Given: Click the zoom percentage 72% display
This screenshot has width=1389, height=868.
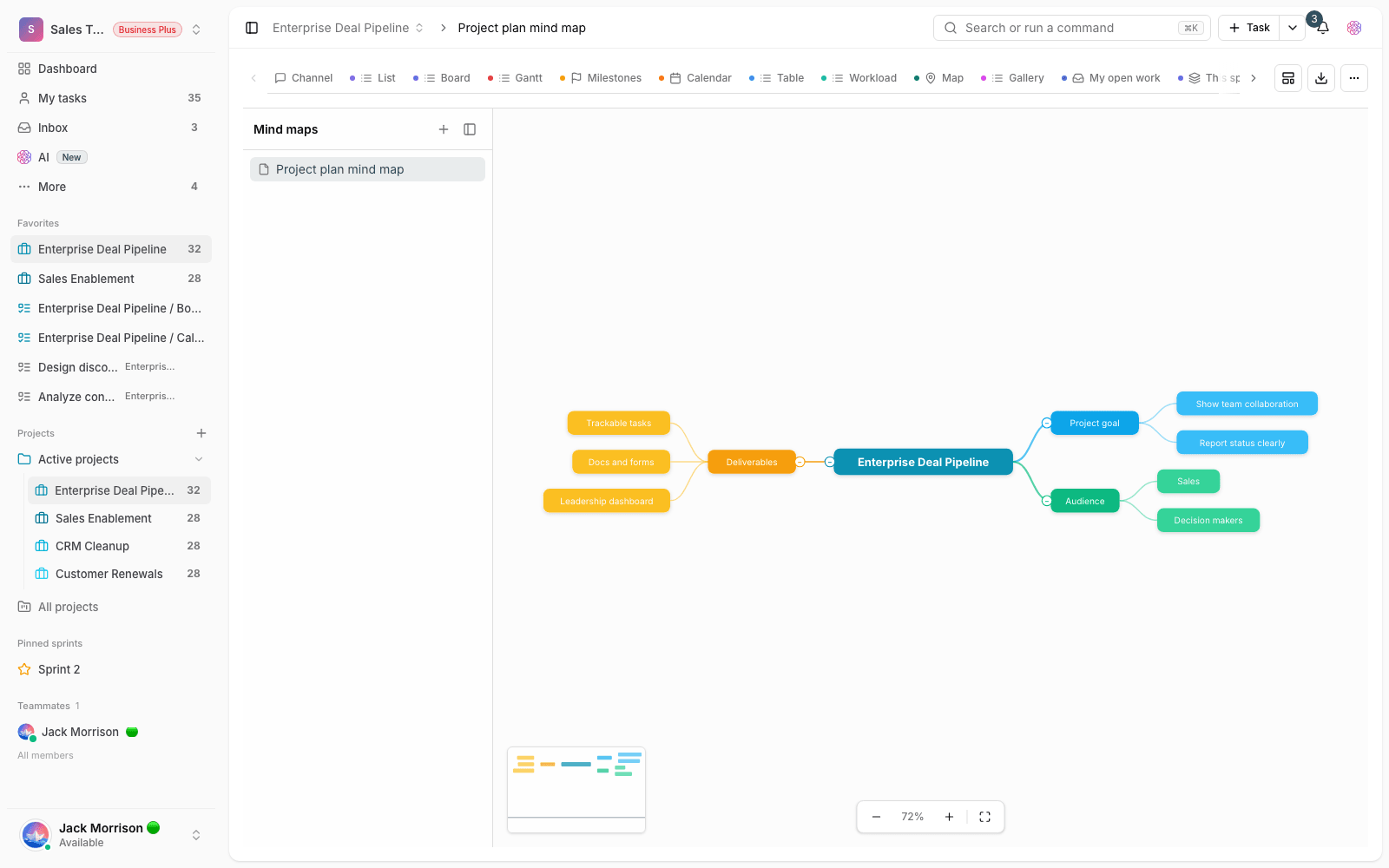Looking at the screenshot, I should (x=912, y=817).
